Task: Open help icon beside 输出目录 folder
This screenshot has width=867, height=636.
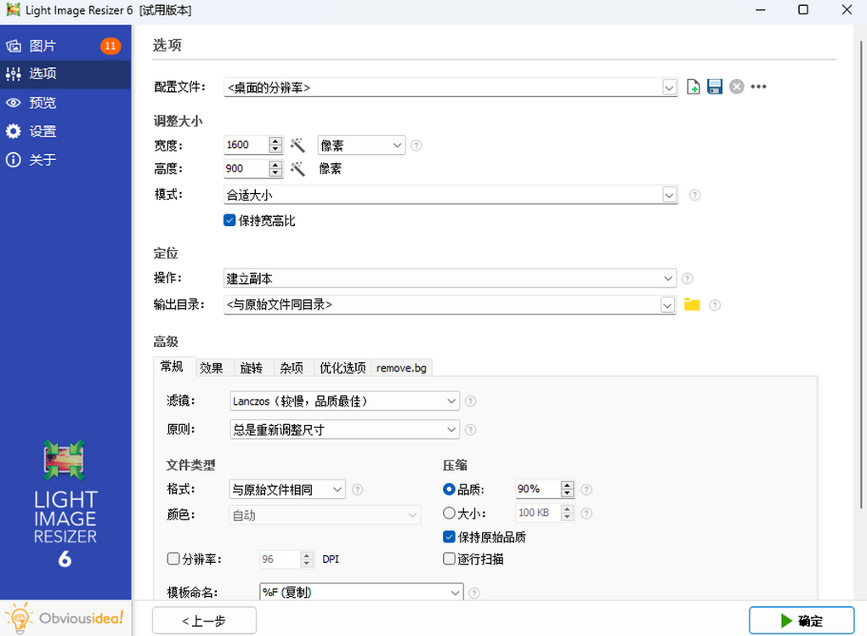Action: (x=714, y=305)
